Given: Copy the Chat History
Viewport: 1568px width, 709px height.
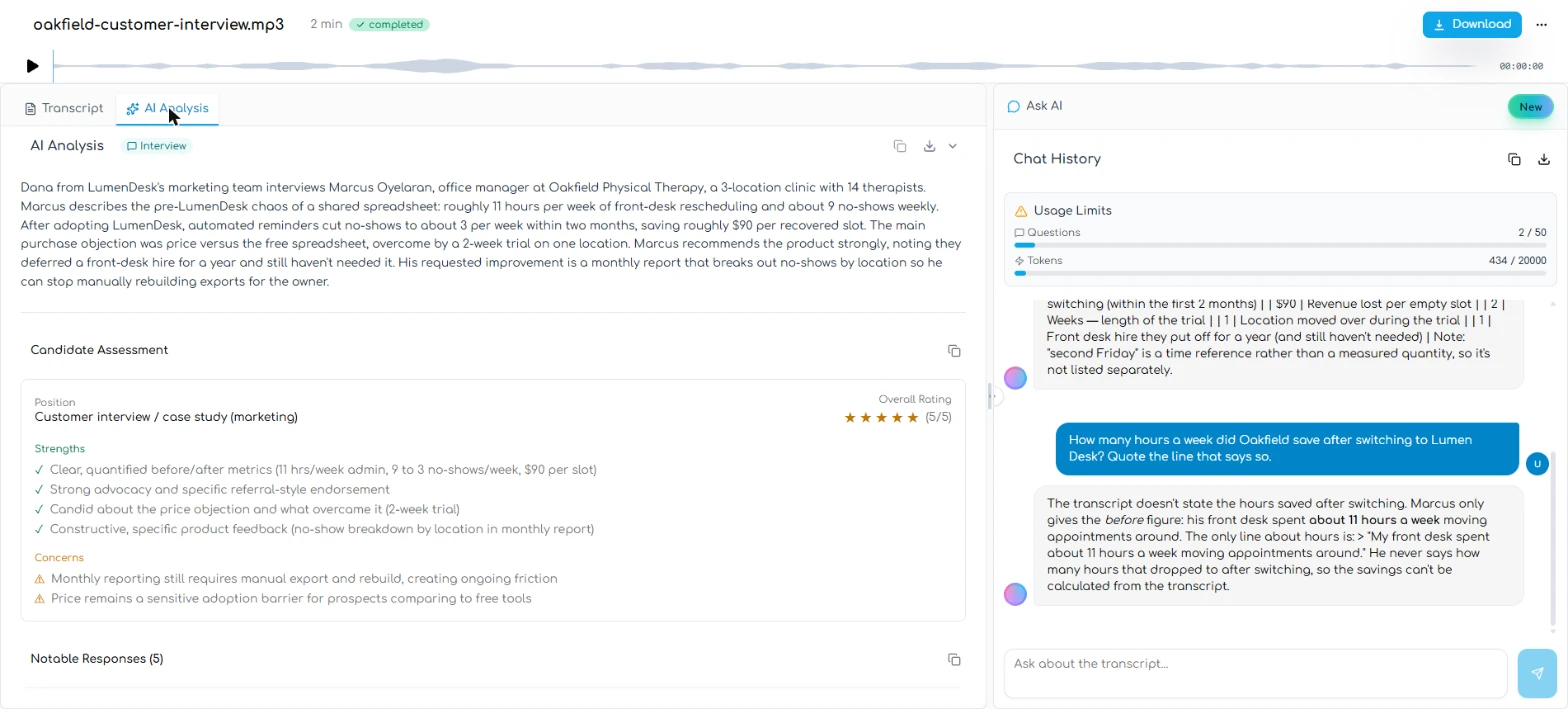Looking at the screenshot, I should [1514, 159].
